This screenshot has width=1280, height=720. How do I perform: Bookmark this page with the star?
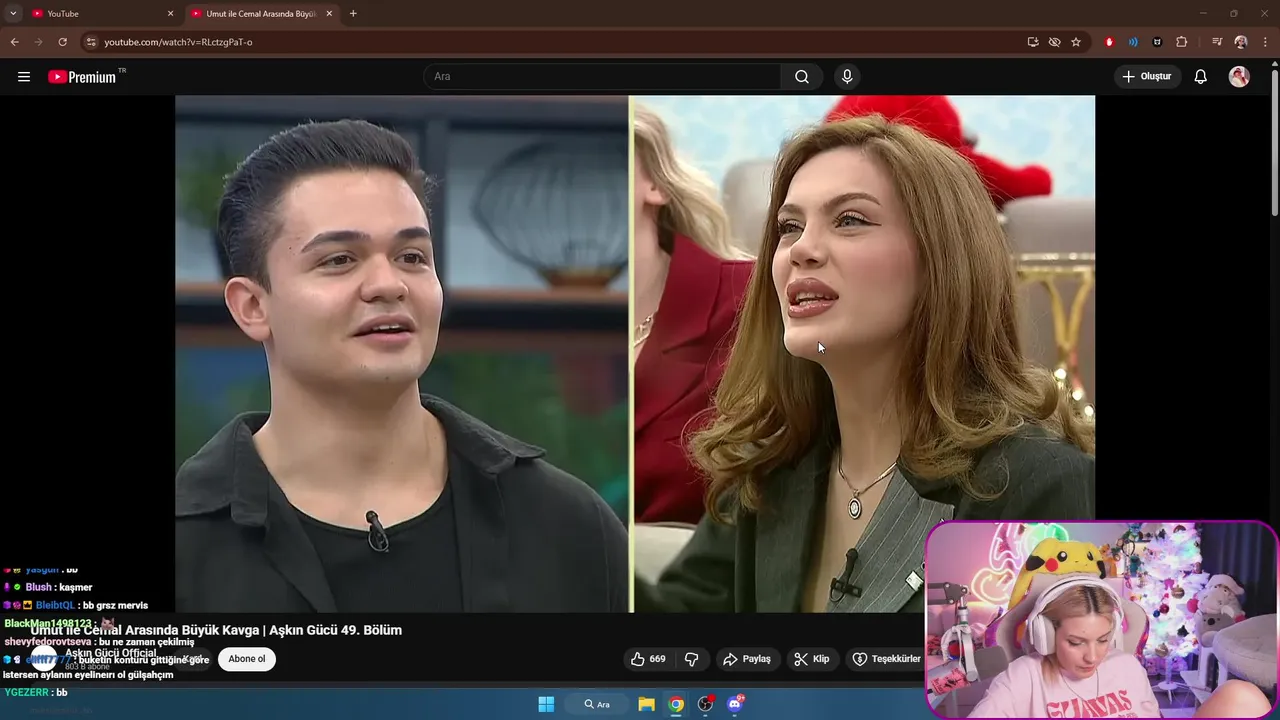point(1076,42)
